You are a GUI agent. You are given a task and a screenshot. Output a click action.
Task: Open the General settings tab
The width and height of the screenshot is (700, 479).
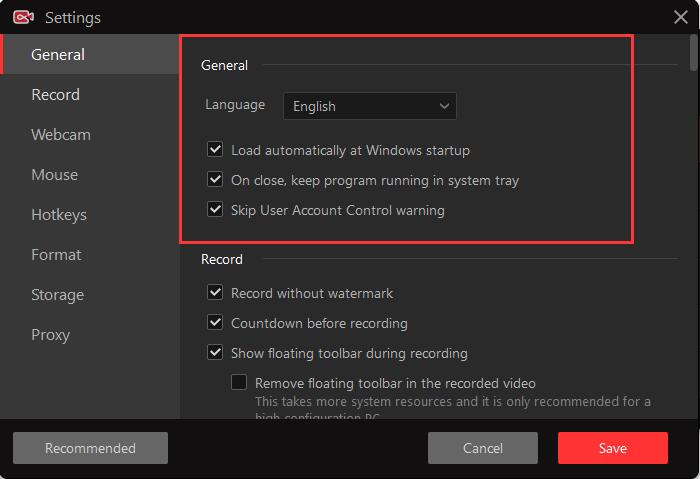[89, 54]
